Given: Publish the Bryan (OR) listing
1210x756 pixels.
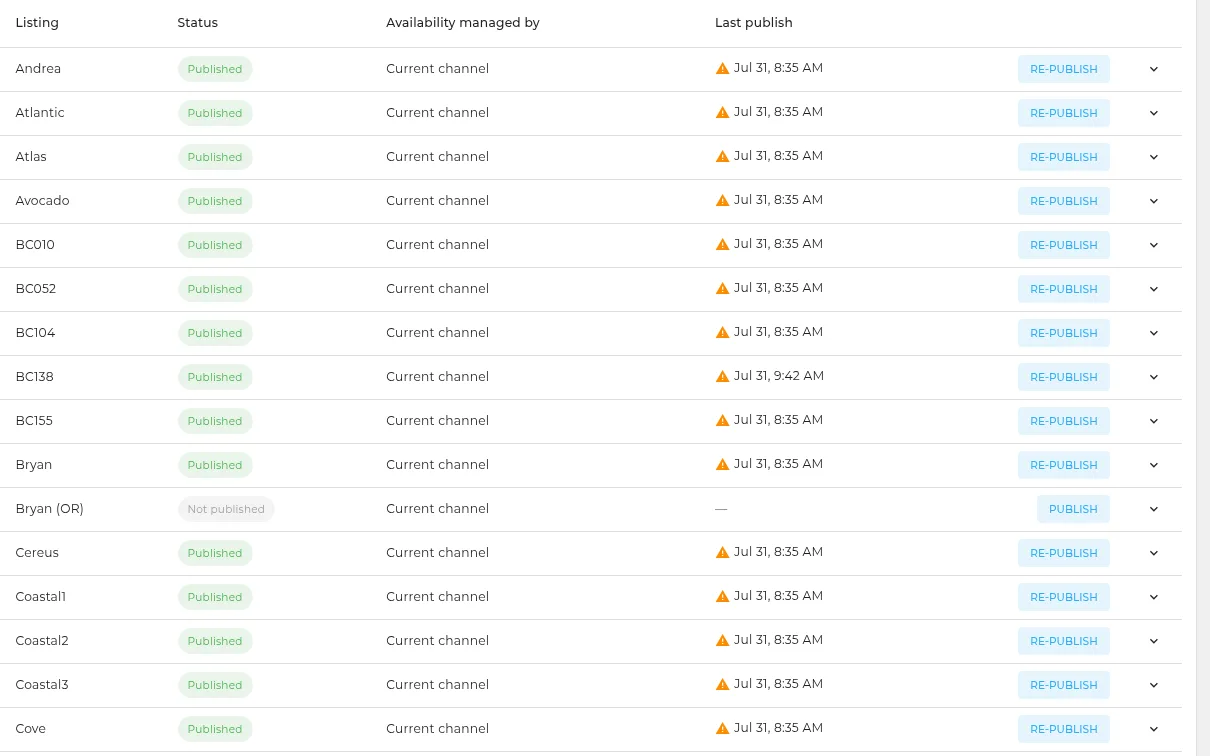Looking at the screenshot, I should coord(1073,509).
